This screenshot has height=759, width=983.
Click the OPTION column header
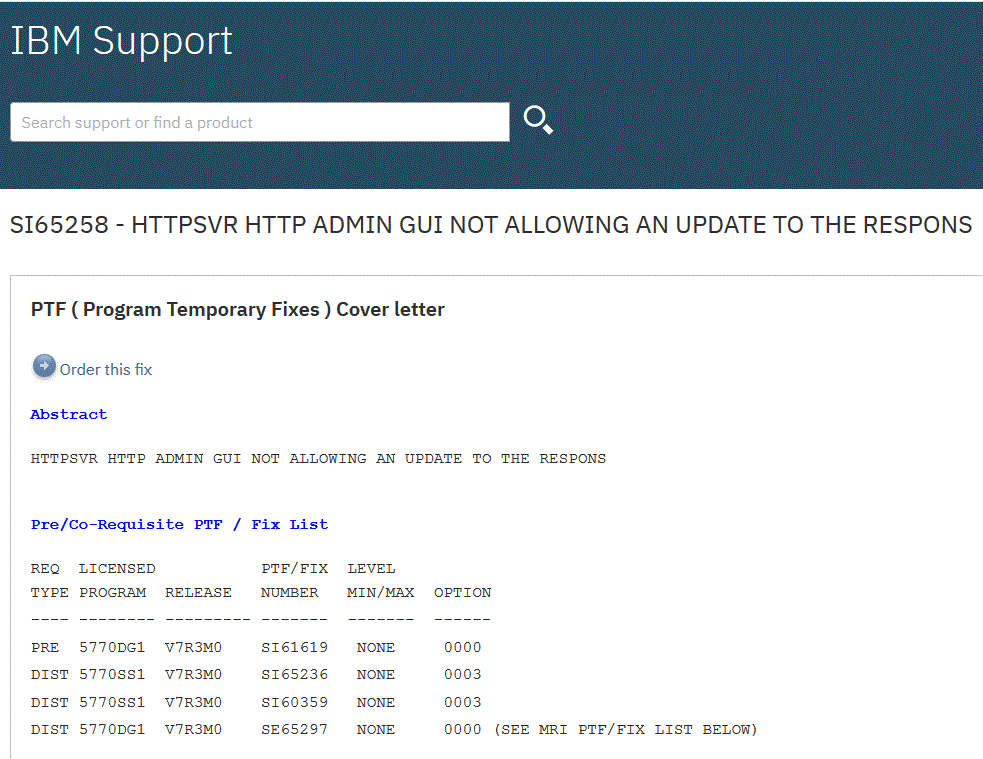(462, 592)
